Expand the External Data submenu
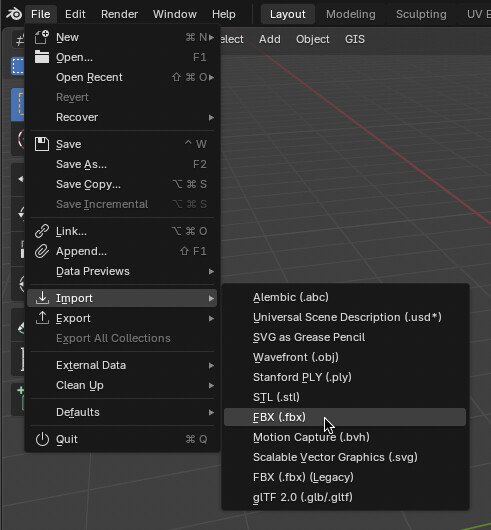The width and height of the screenshot is (491, 530). [122, 365]
